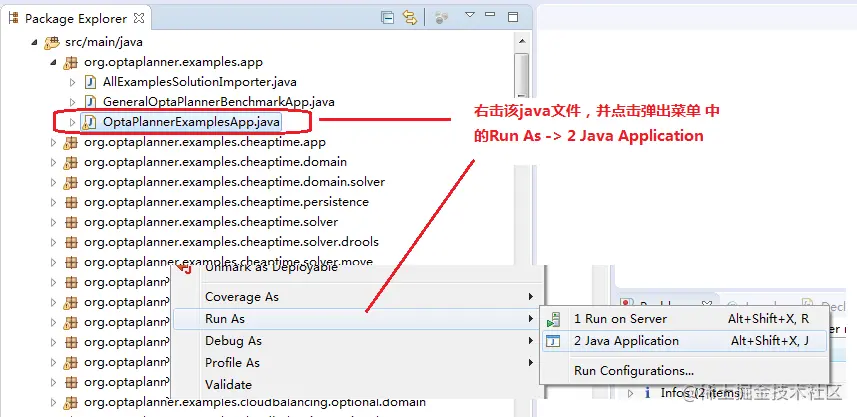This screenshot has height=417, width=857.
Task: Expand cloudbalancing.optional.domain package
Action: pyautogui.click(x=53, y=403)
